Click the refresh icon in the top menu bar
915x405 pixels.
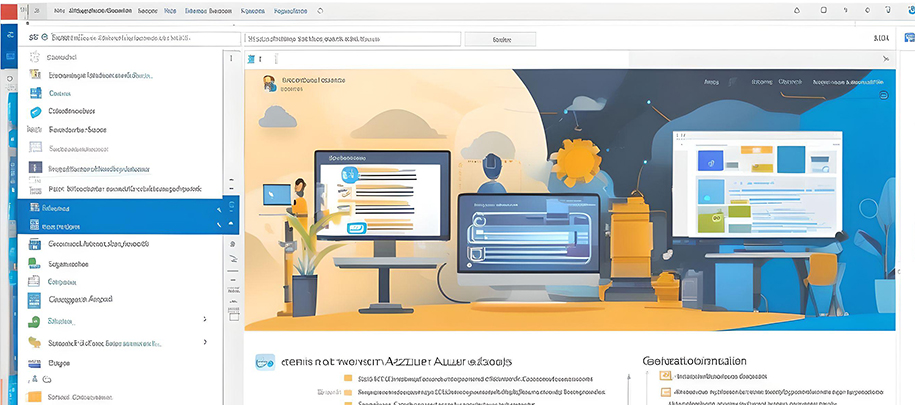[x=319, y=10]
